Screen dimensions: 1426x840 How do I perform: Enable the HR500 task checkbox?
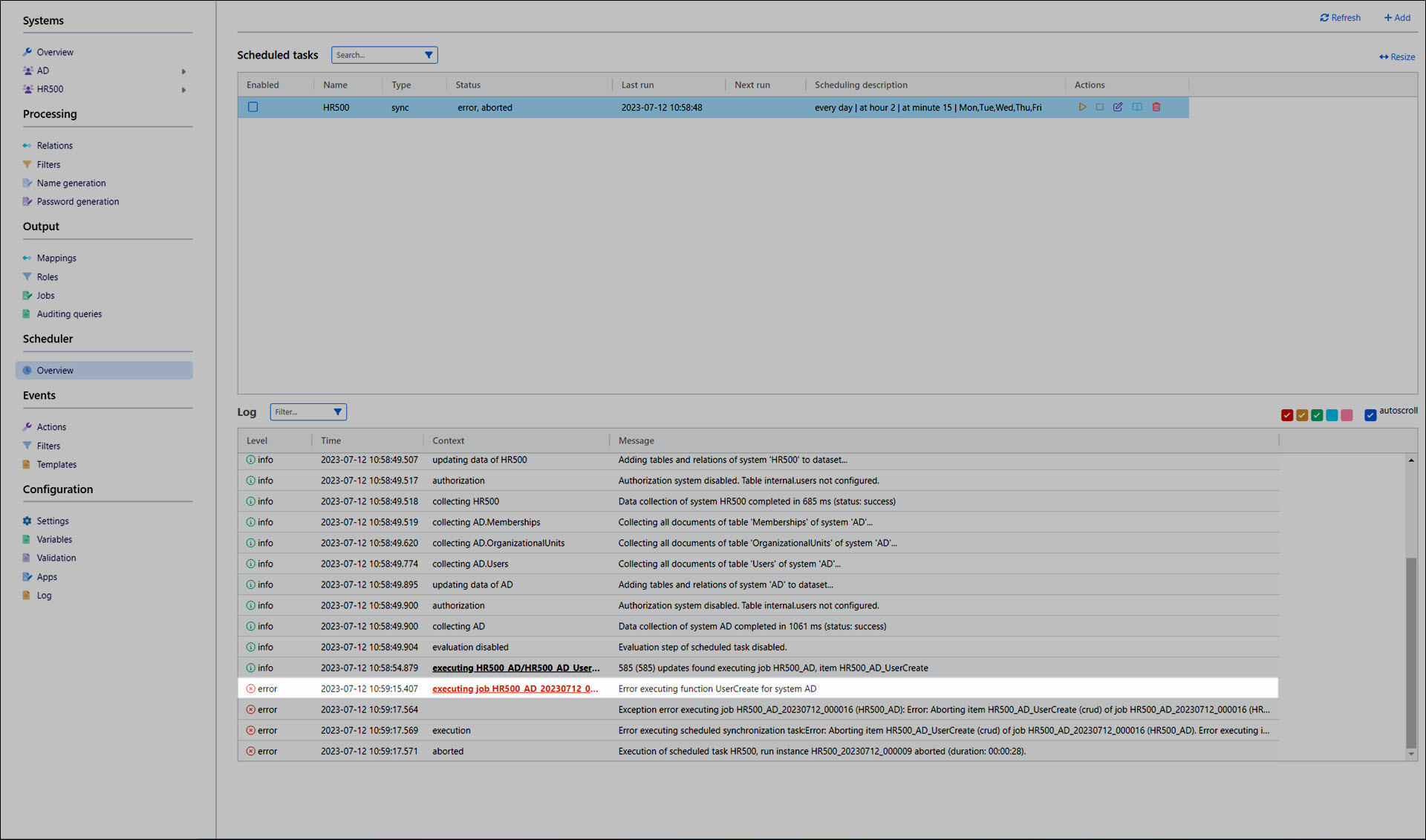(x=253, y=107)
